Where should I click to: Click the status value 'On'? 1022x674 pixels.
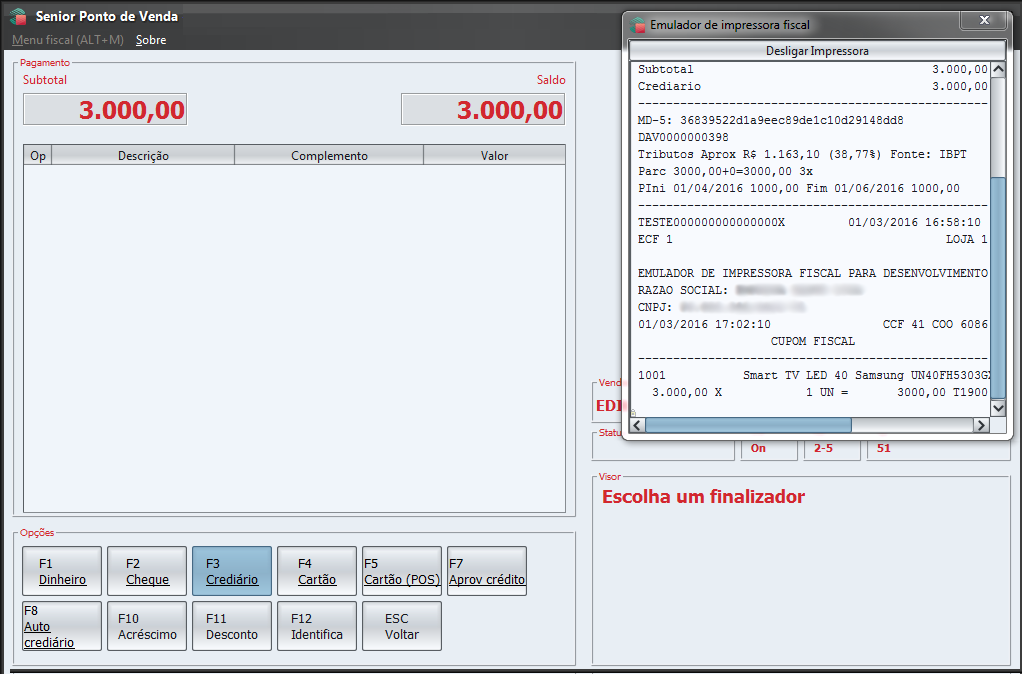click(x=758, y=448)
